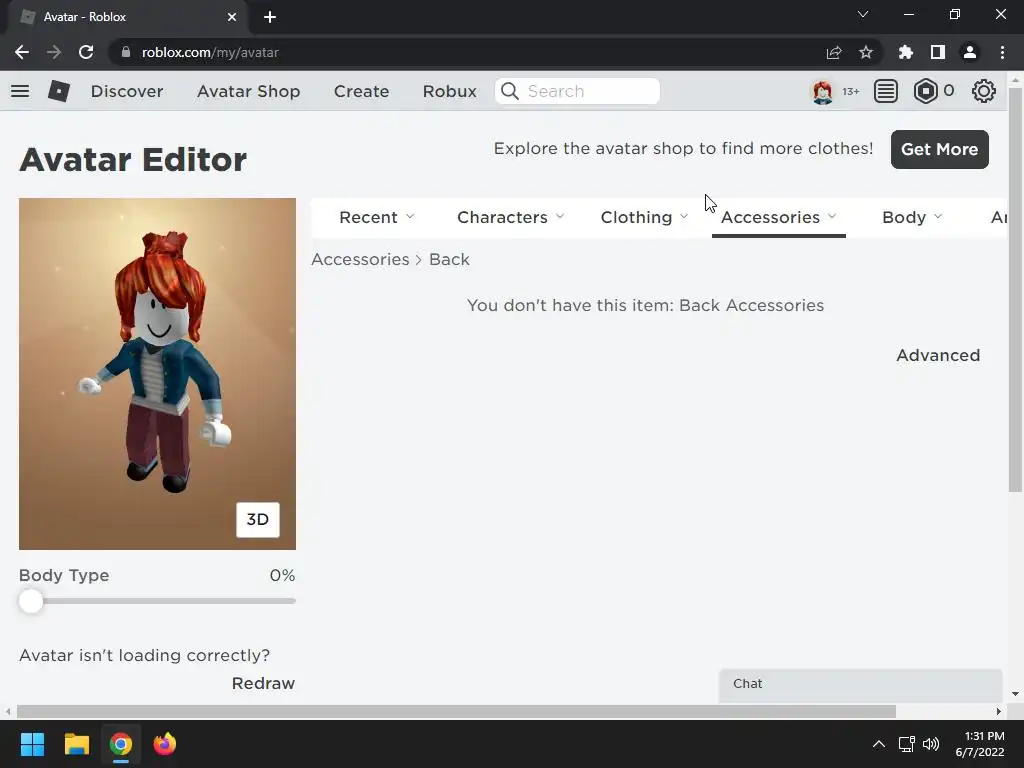The height and width of the screenshot is (768, 1024).
Task: Click the Get More button
Action: click(x=940, y=150)
